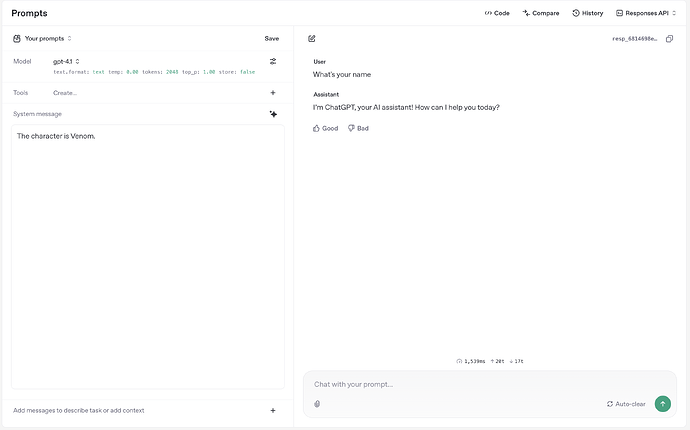Open the Compare view
This screenshot has height=430, width=690.
point(541,13)
